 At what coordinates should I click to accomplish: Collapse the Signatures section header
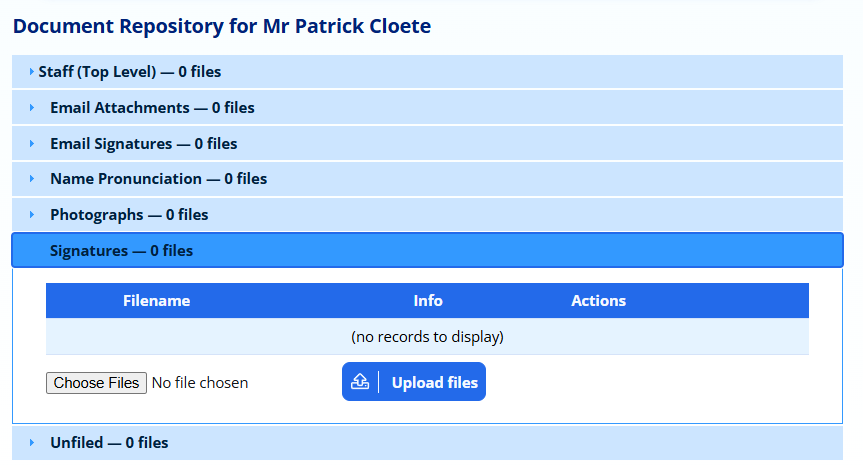point(121,251)
